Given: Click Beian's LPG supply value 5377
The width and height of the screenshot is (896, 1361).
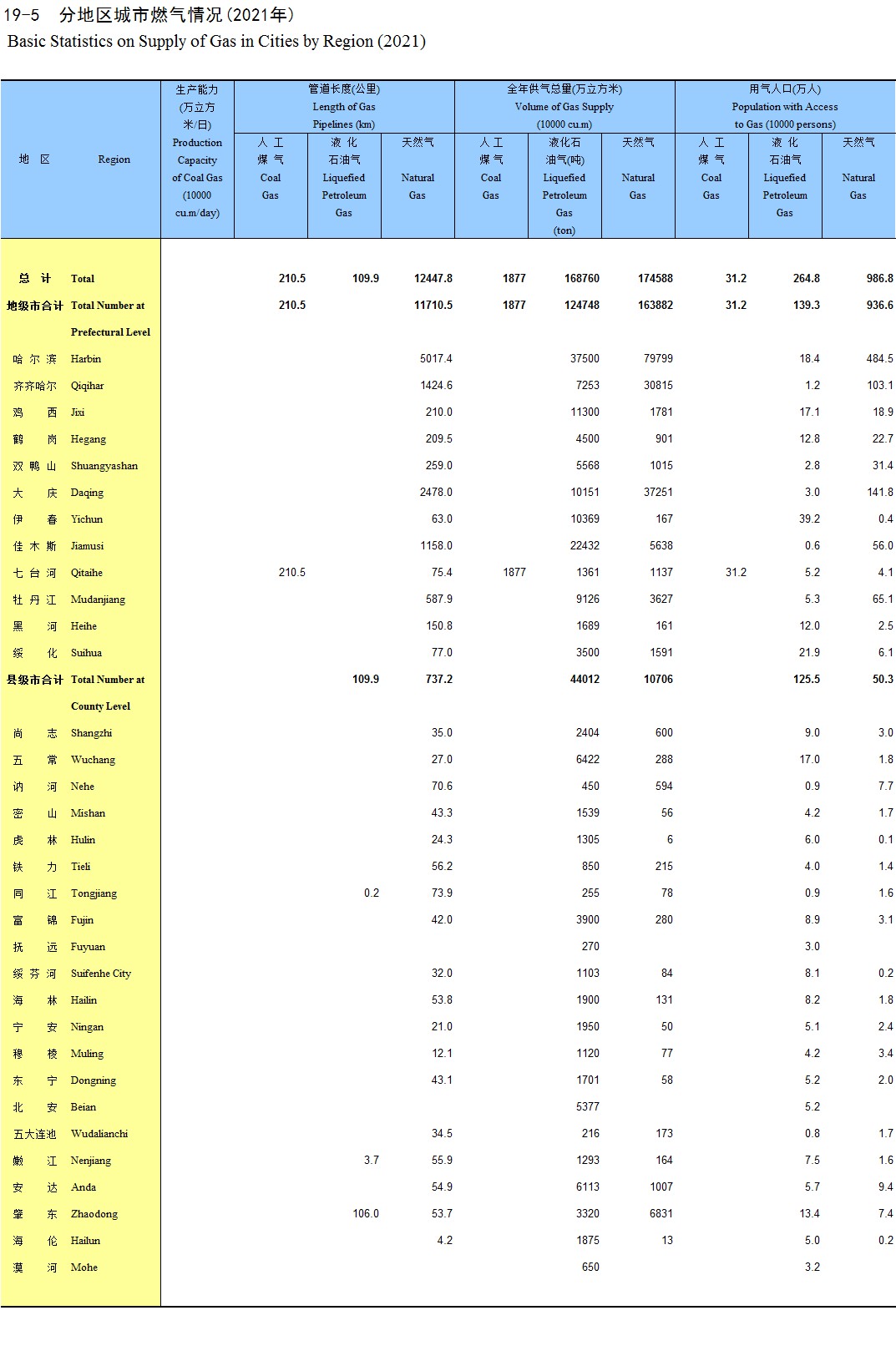Looking at the screenshot, I should click(x=588, y=1107).
